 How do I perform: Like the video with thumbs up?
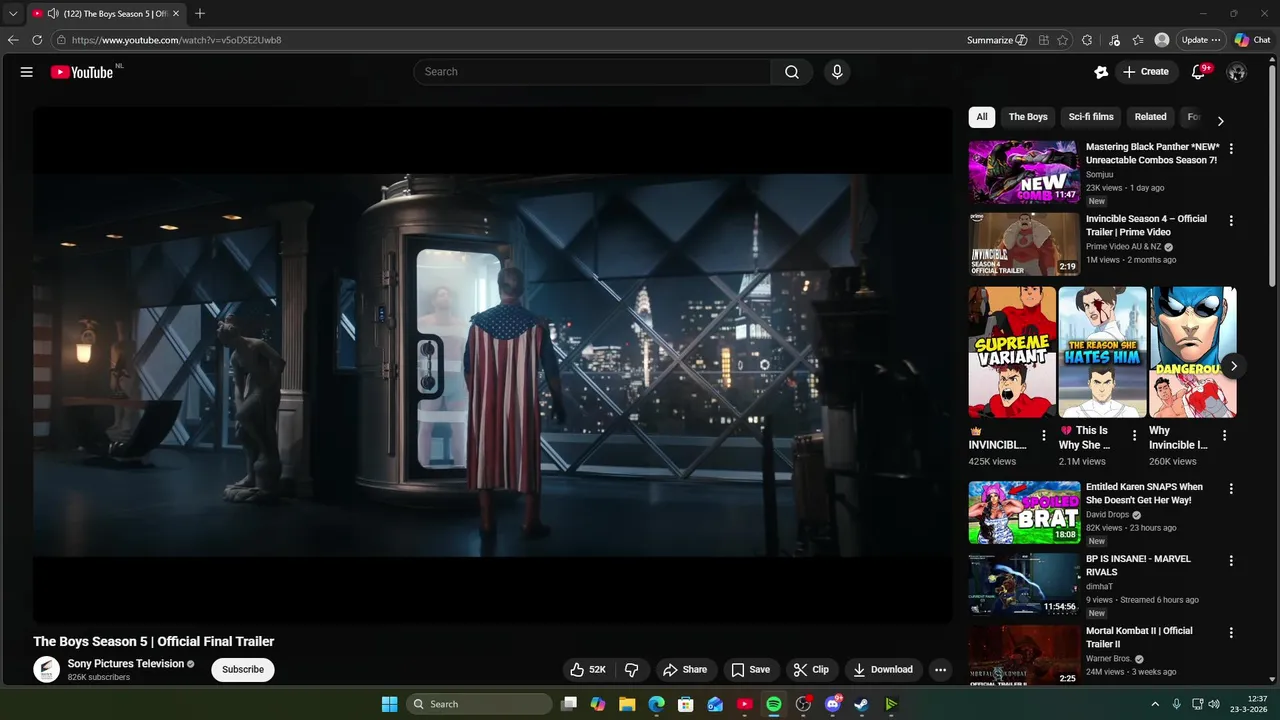(x=588, y=670)
